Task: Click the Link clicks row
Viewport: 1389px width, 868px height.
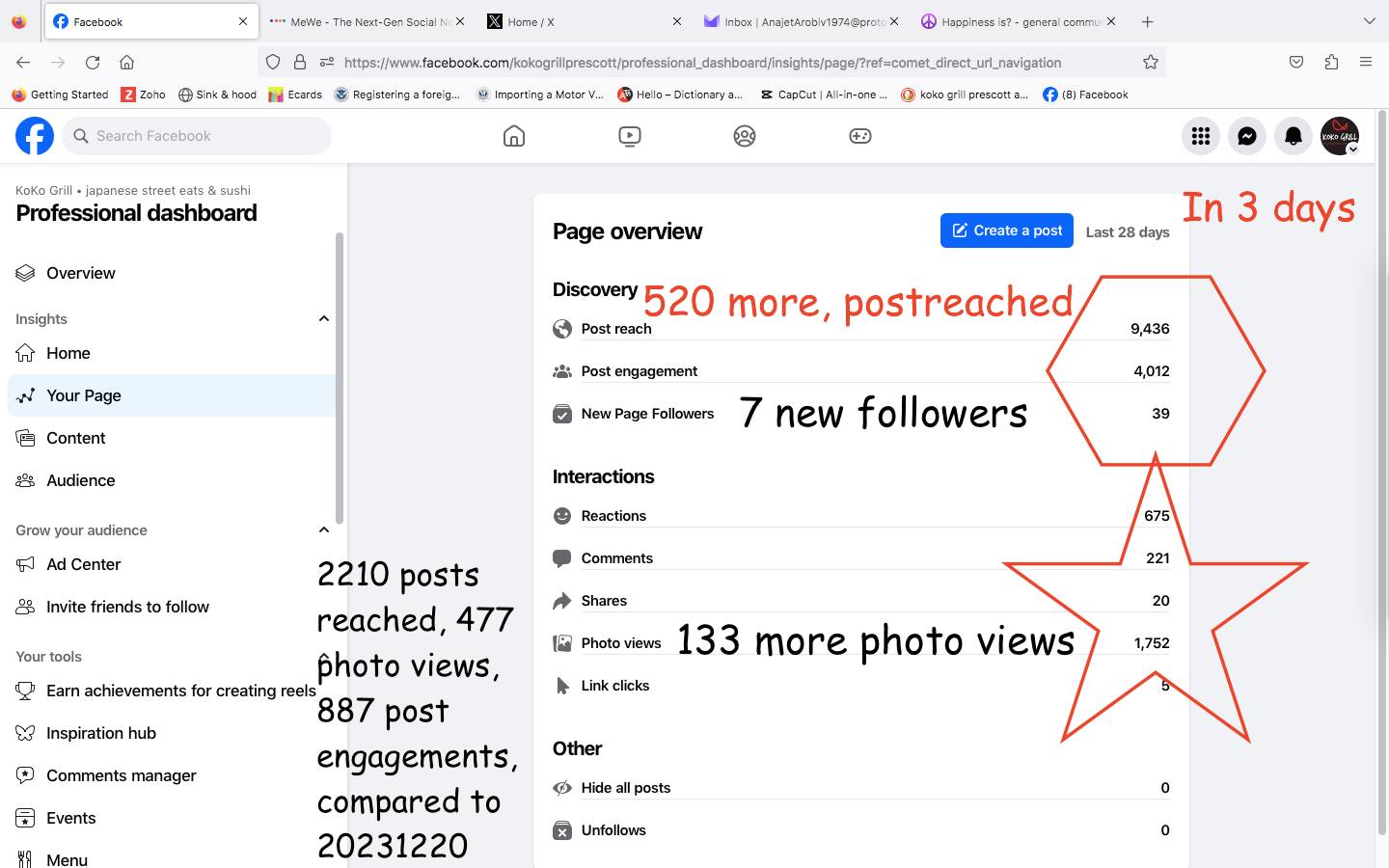Action: [x=861, y=686]
